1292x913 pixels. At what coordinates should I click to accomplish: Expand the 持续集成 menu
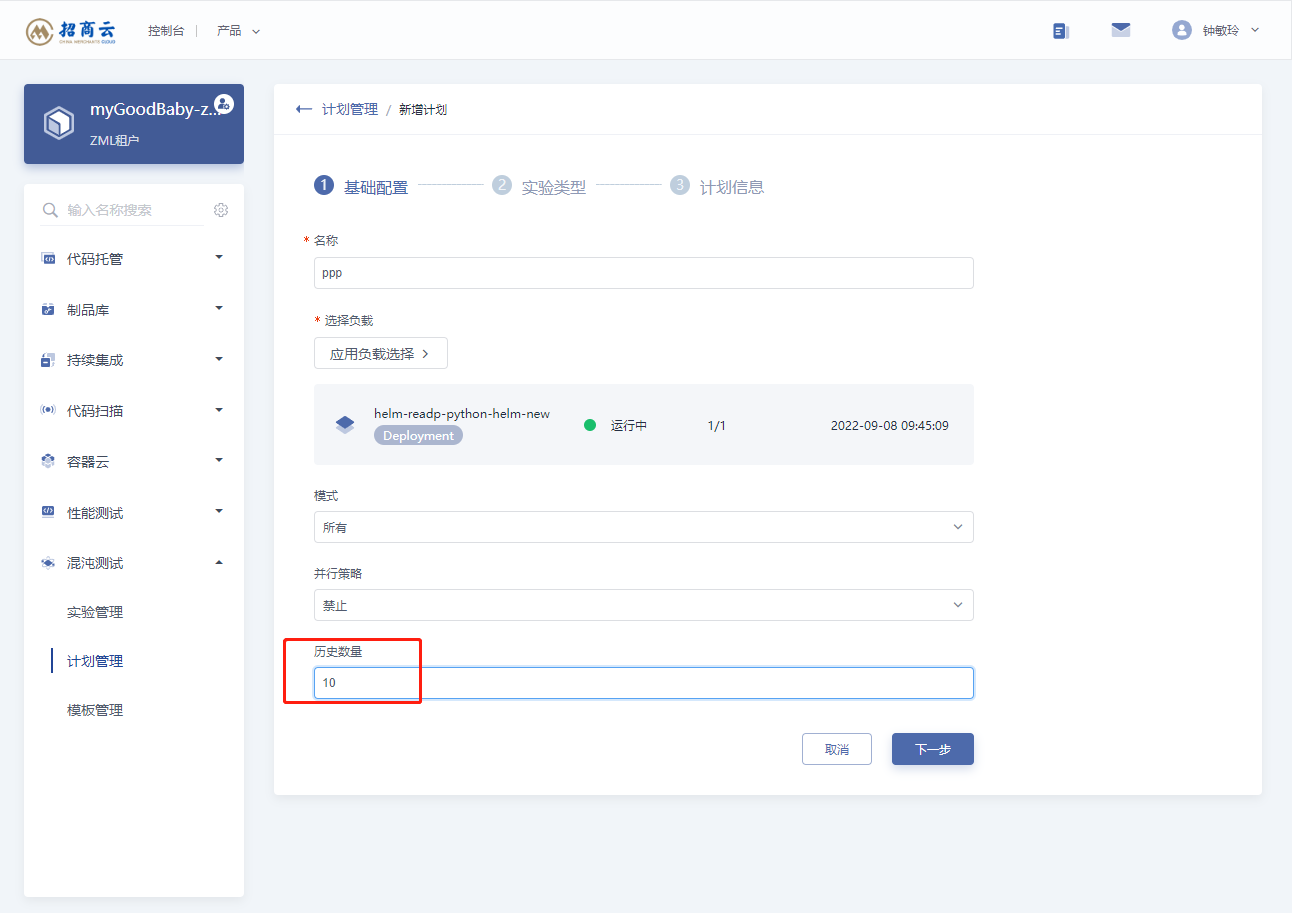pyautogui.click(x=219, y=359)
